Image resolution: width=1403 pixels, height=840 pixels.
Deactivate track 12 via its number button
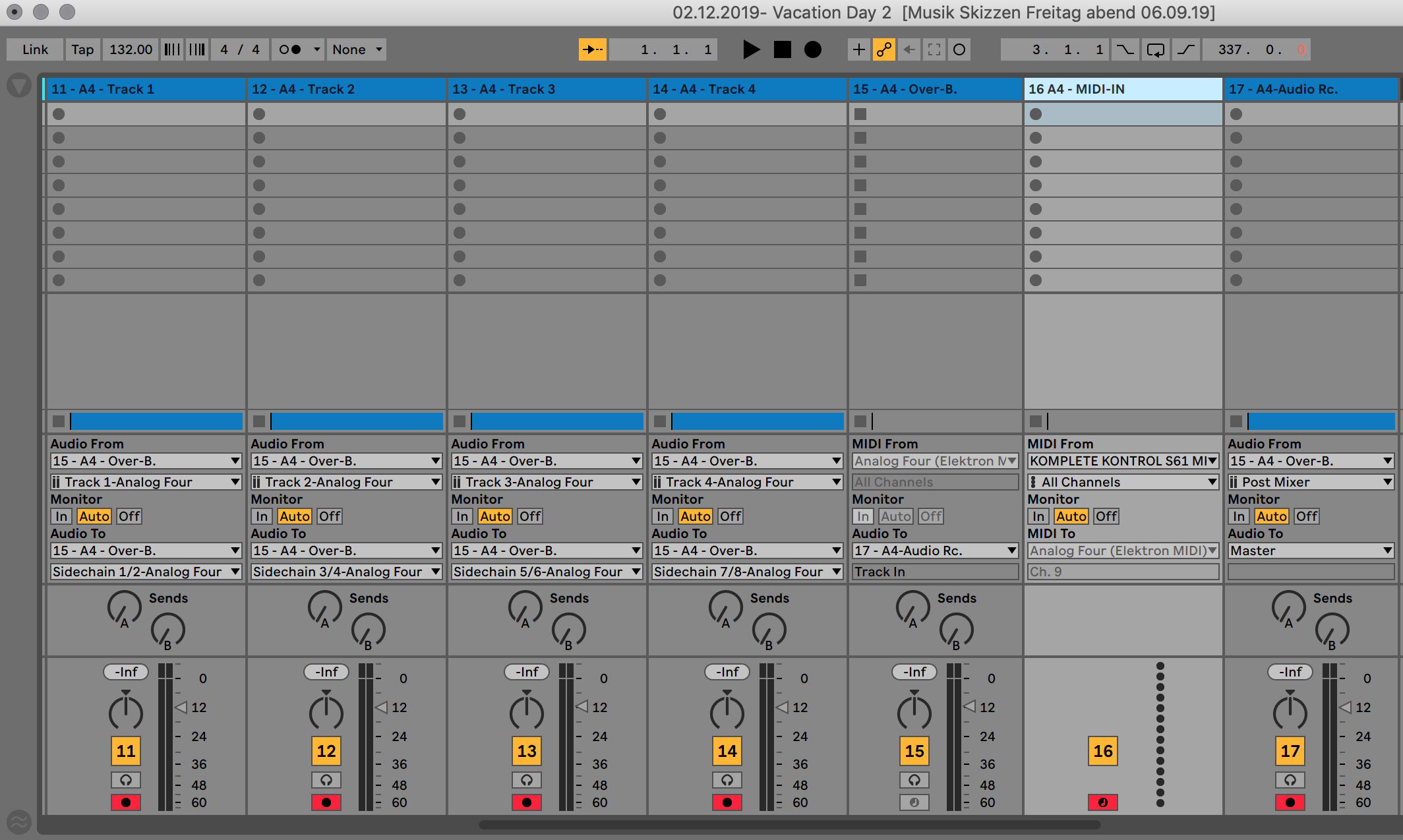coord(326,751)
